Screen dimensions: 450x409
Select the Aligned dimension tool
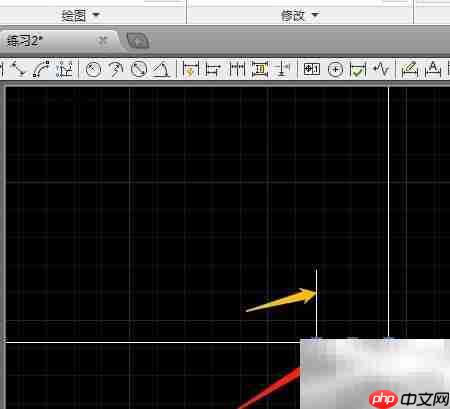[18, 69]
